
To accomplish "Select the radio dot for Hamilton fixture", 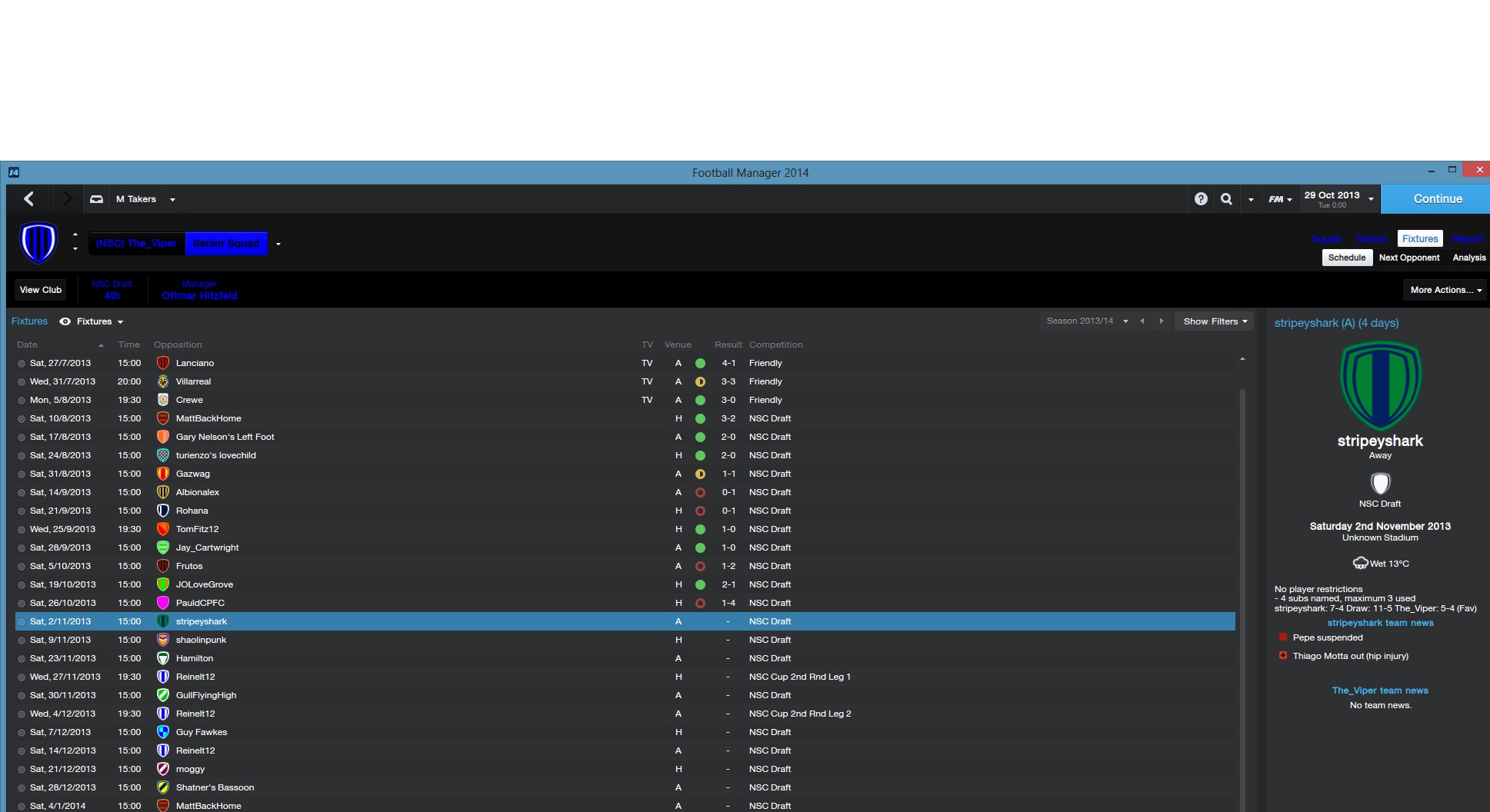I will pyautogui.click(x=22, y=659).
